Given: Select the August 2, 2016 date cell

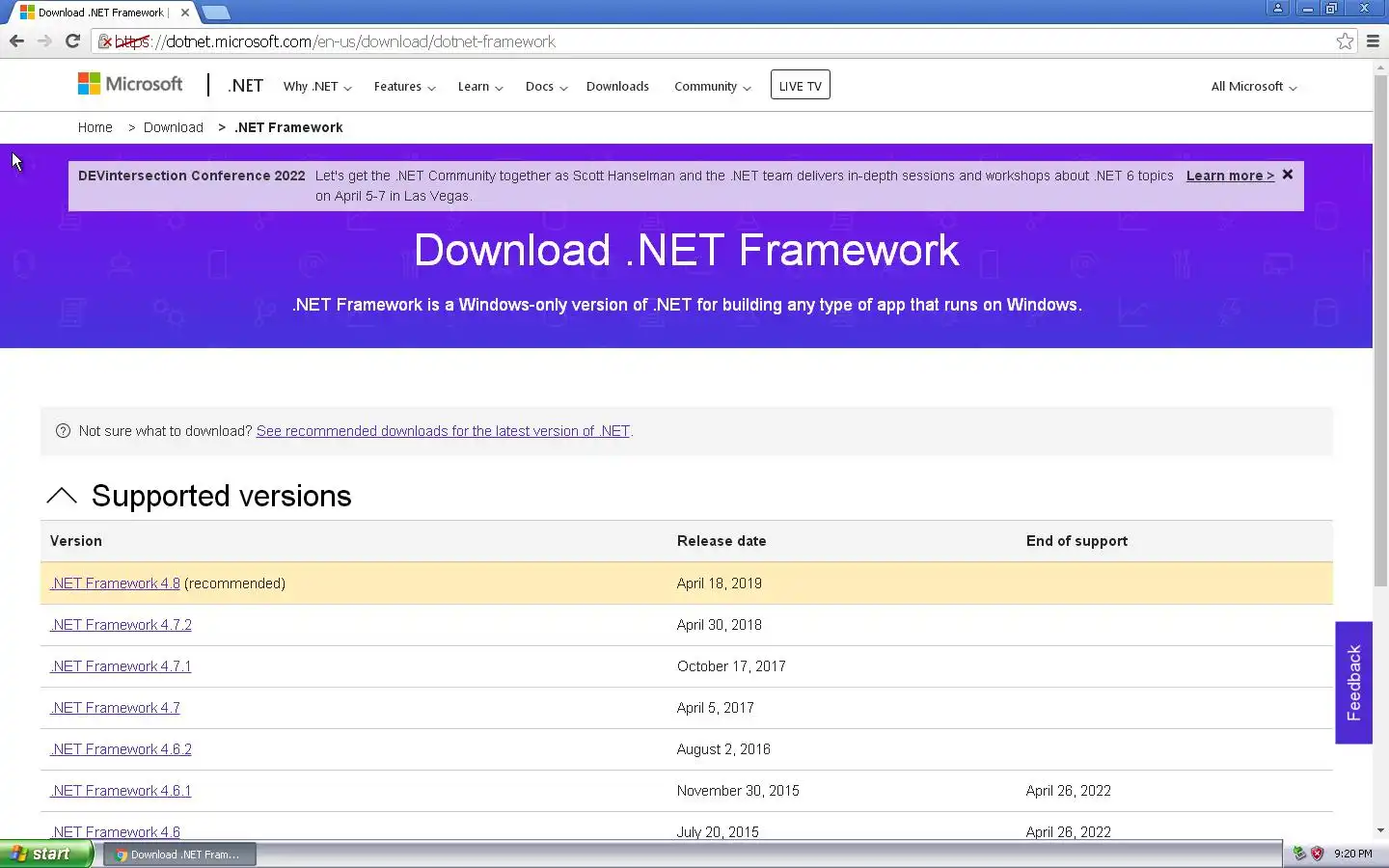Looking at the screenshot, I should pos(723,749).
